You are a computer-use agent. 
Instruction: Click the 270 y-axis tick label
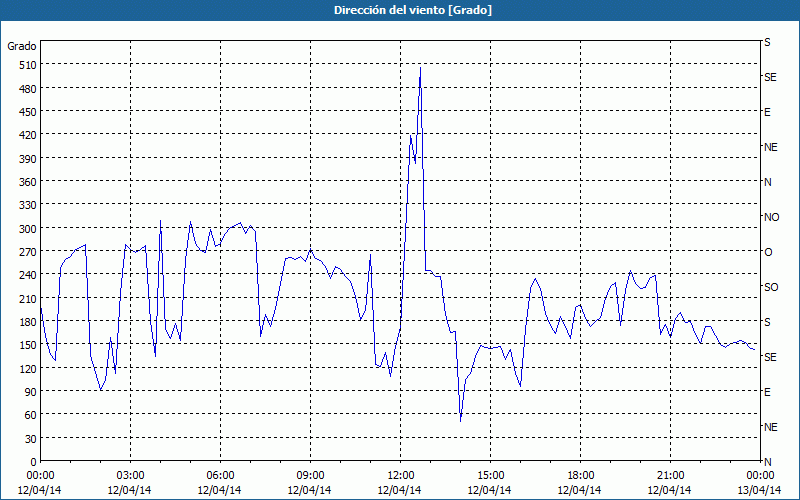pos(28,252)
